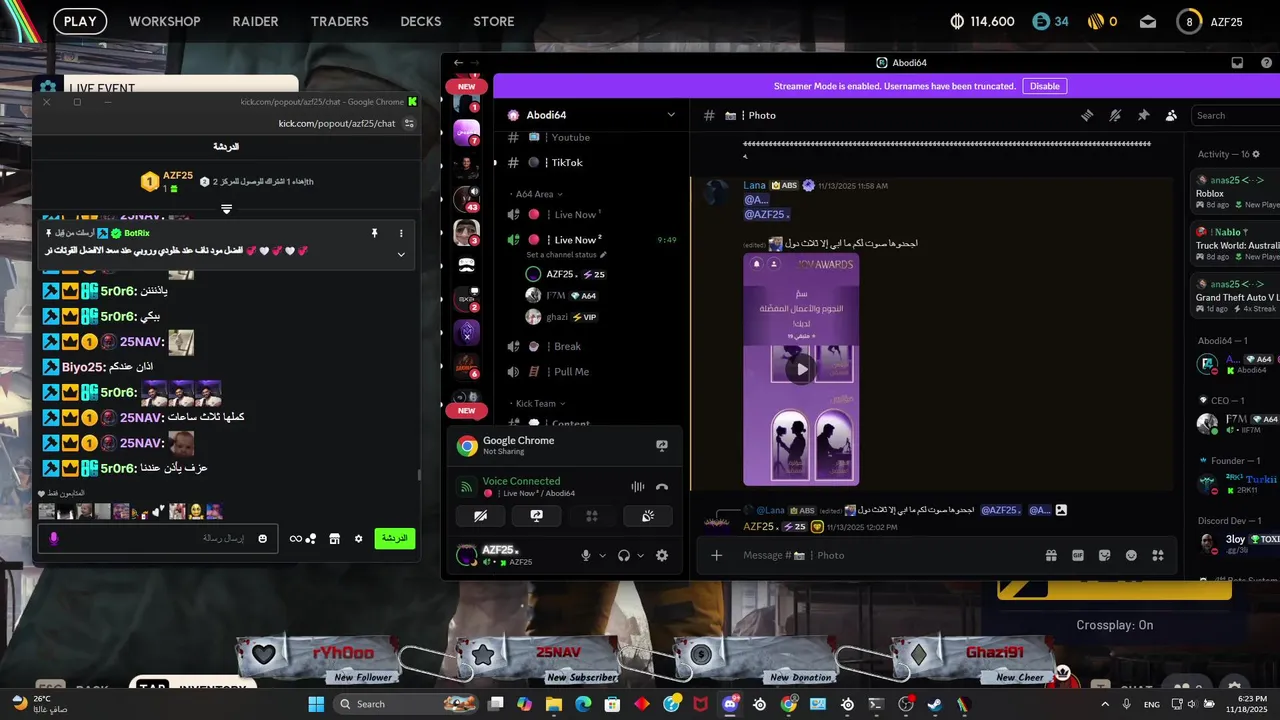Open mail icon in game top bar
The image size is (1280, 720).
(1148, 21)
